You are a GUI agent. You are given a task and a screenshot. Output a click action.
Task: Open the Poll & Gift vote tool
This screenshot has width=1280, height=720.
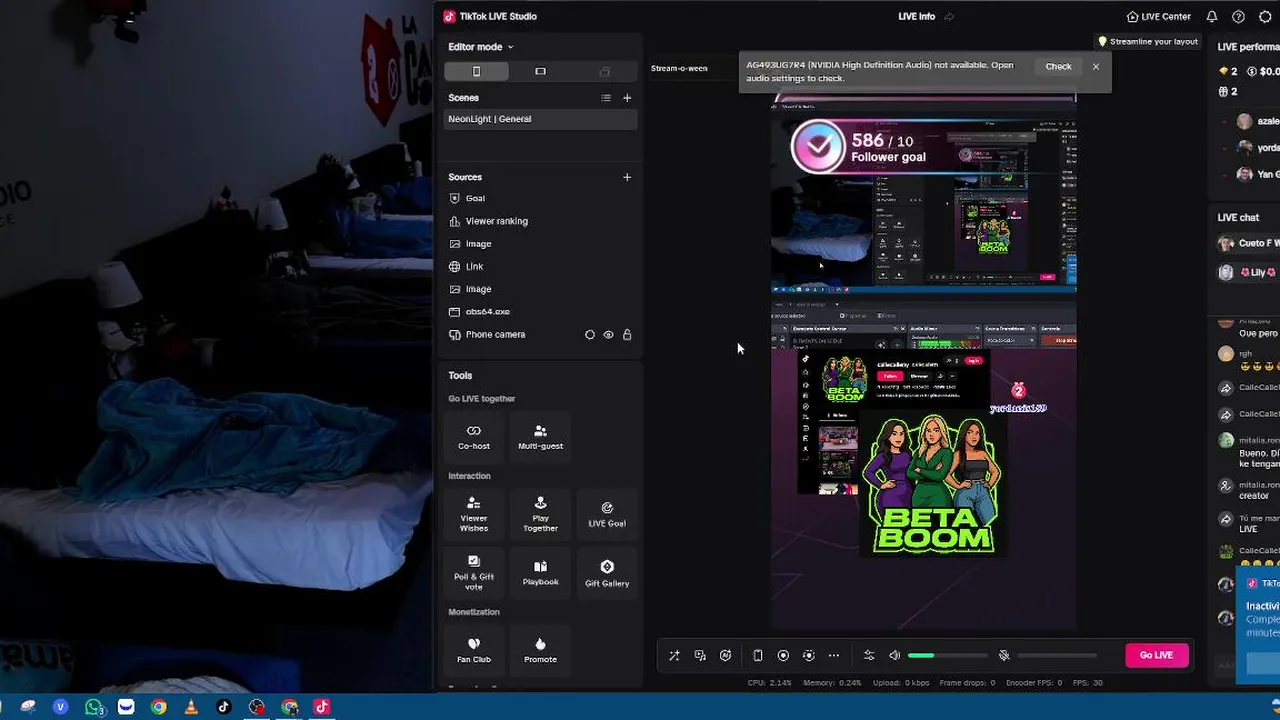click(474, 572)
